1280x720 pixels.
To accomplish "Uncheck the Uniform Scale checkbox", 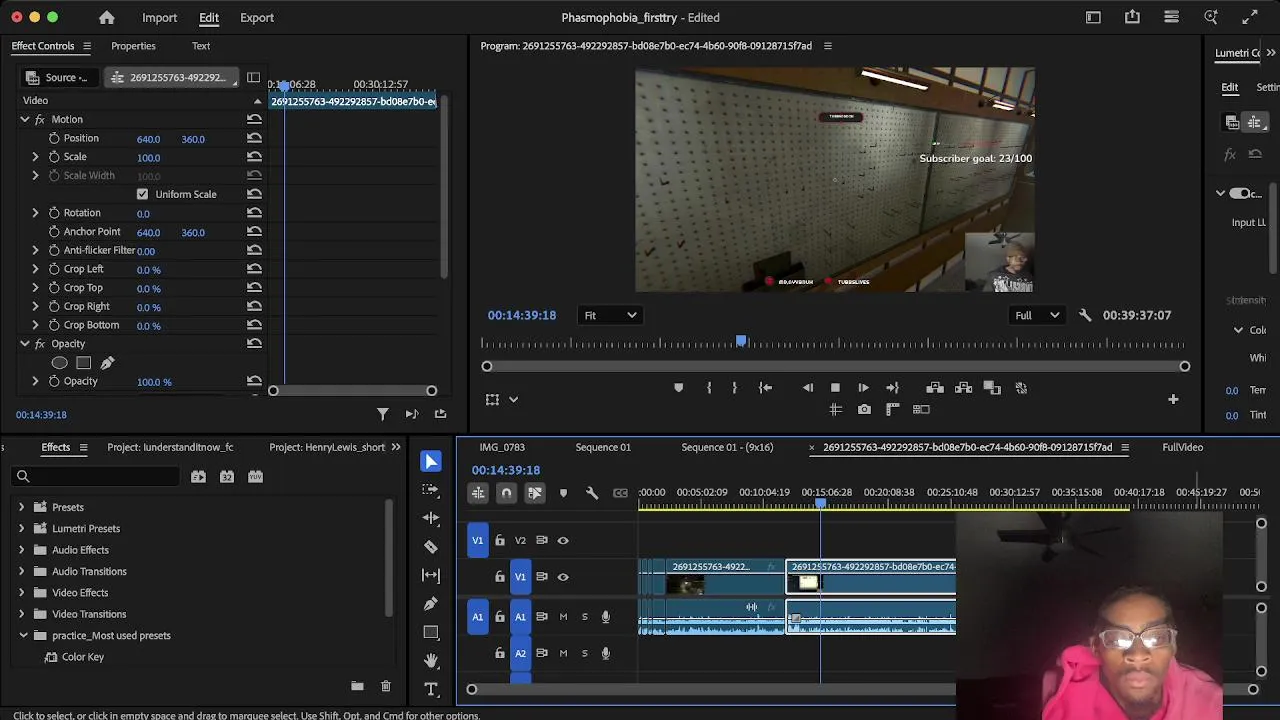I will click(x=142, y=194).
